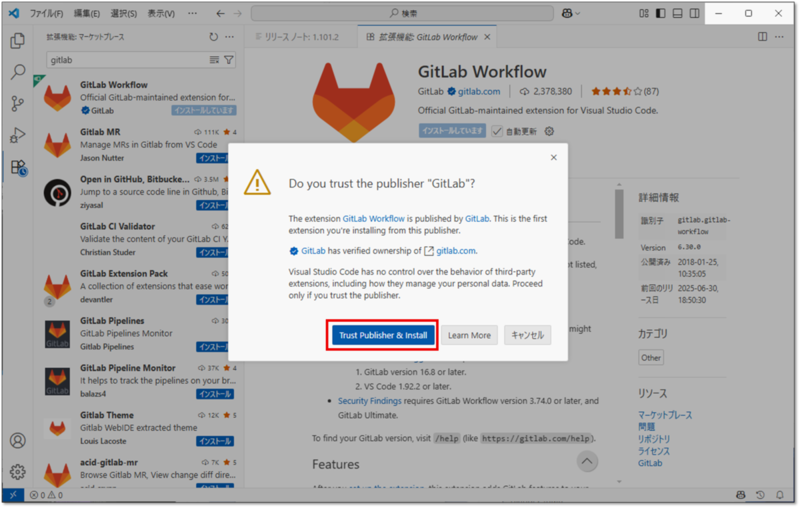Viewport: 800px width, 508px height.
Task: Open the Accounts icon in activity bar
Action: point(18,440)
